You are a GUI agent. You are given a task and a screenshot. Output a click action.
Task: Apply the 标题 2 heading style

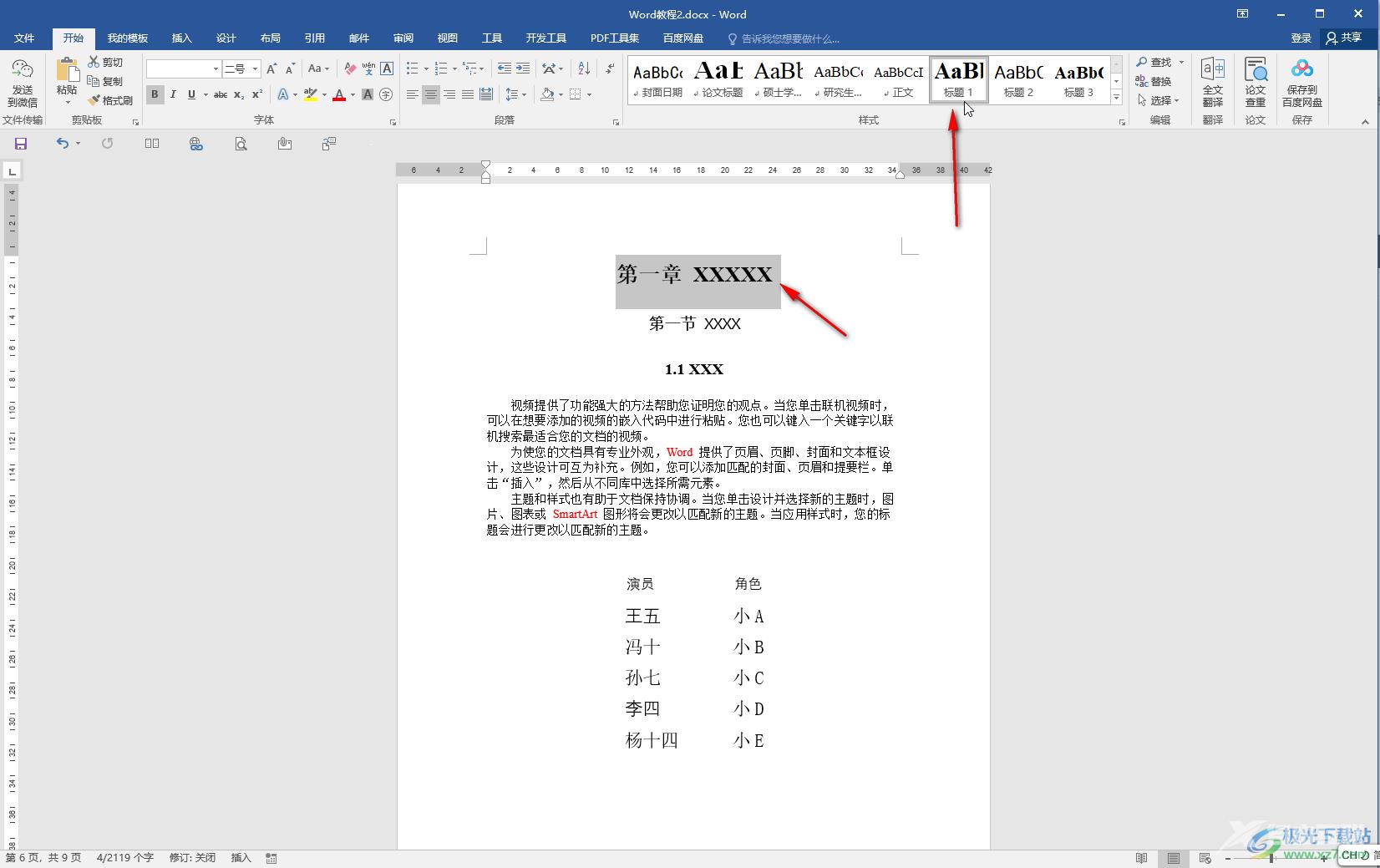[x=1018, y=80]
